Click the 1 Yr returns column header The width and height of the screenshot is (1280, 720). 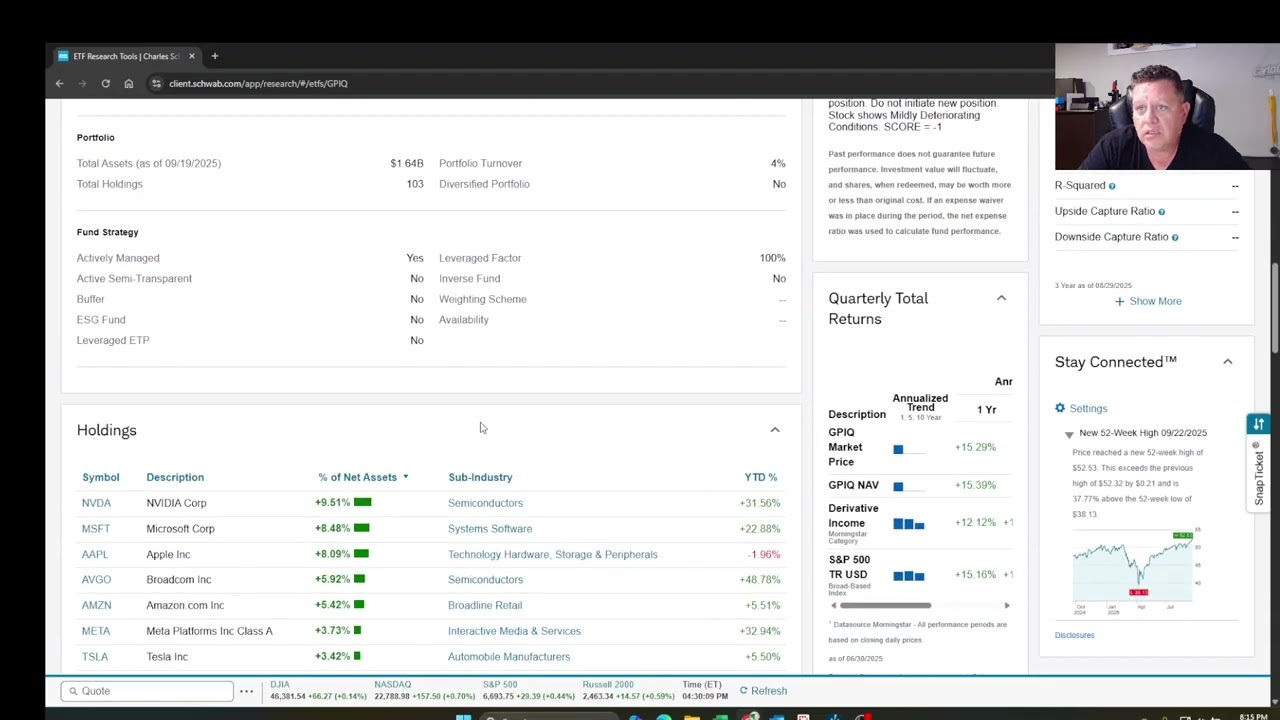(x=986, y=410)
